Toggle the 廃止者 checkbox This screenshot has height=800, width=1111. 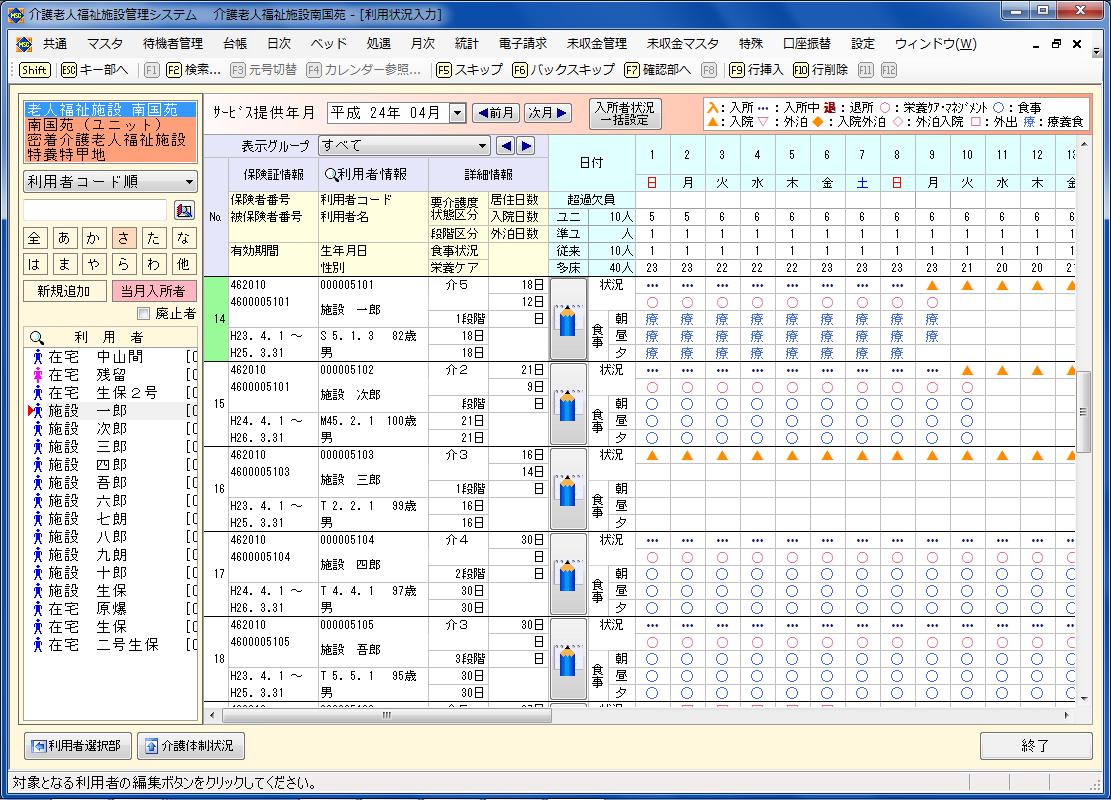click(143, 314)
